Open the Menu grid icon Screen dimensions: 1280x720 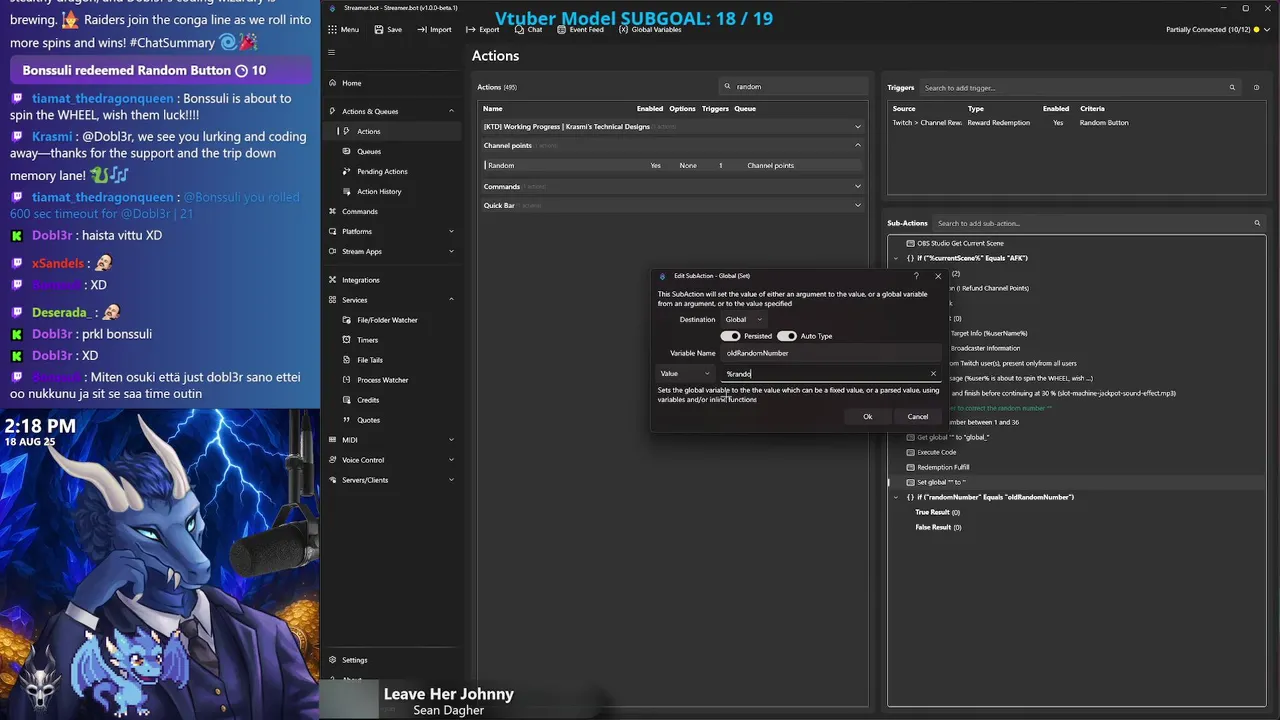(x=332, y=30)
